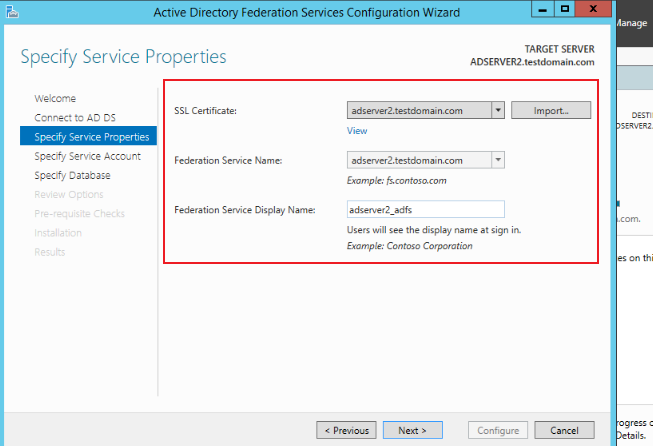Select the Connect to AD DS step
This screenshot has height=446, width=653.
click(x=75, y=118)
